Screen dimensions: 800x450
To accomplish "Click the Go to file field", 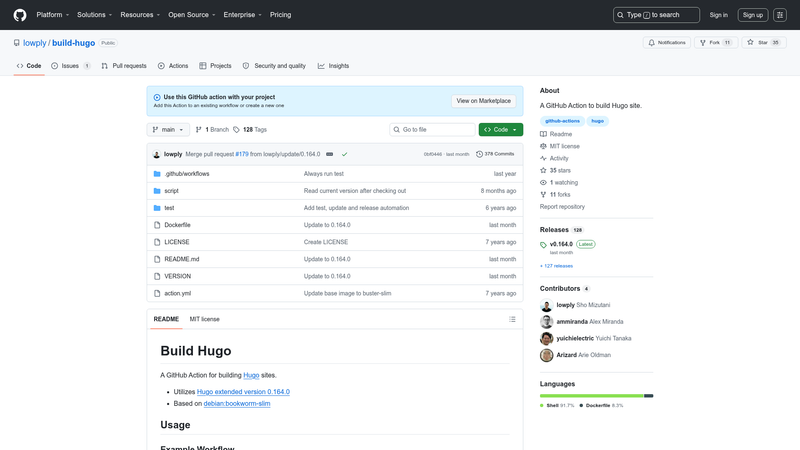I will click(x=432, y=130).
